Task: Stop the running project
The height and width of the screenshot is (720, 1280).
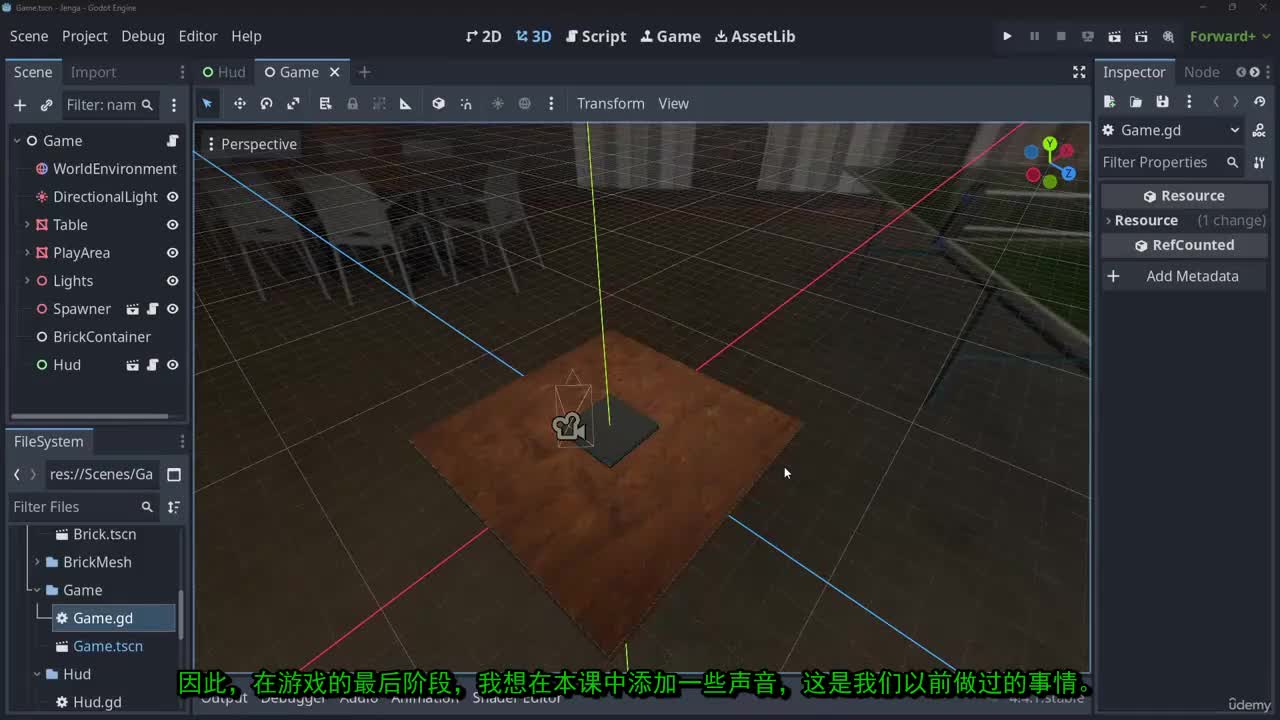Action: click(x=1061, y=36)
